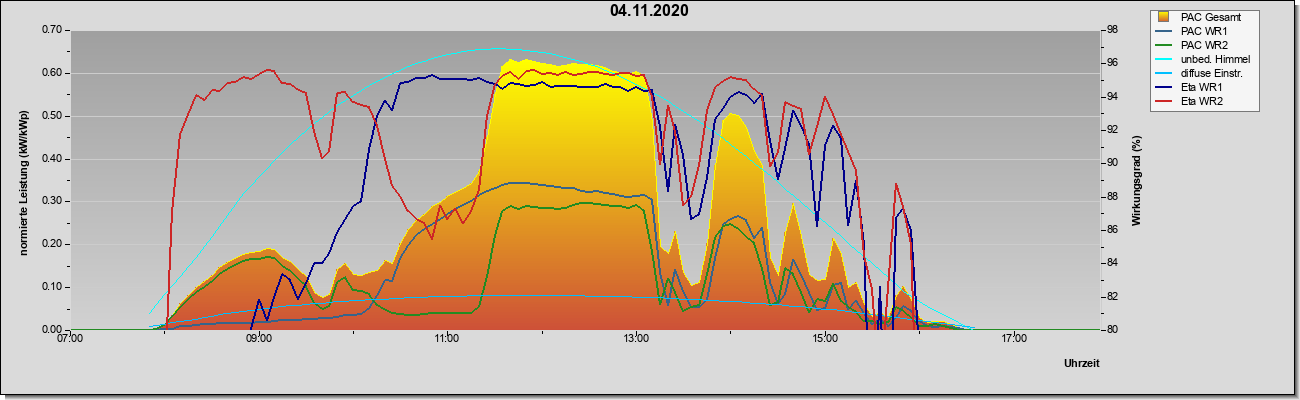Click the 07:00 time axis label

pos(69,341)
